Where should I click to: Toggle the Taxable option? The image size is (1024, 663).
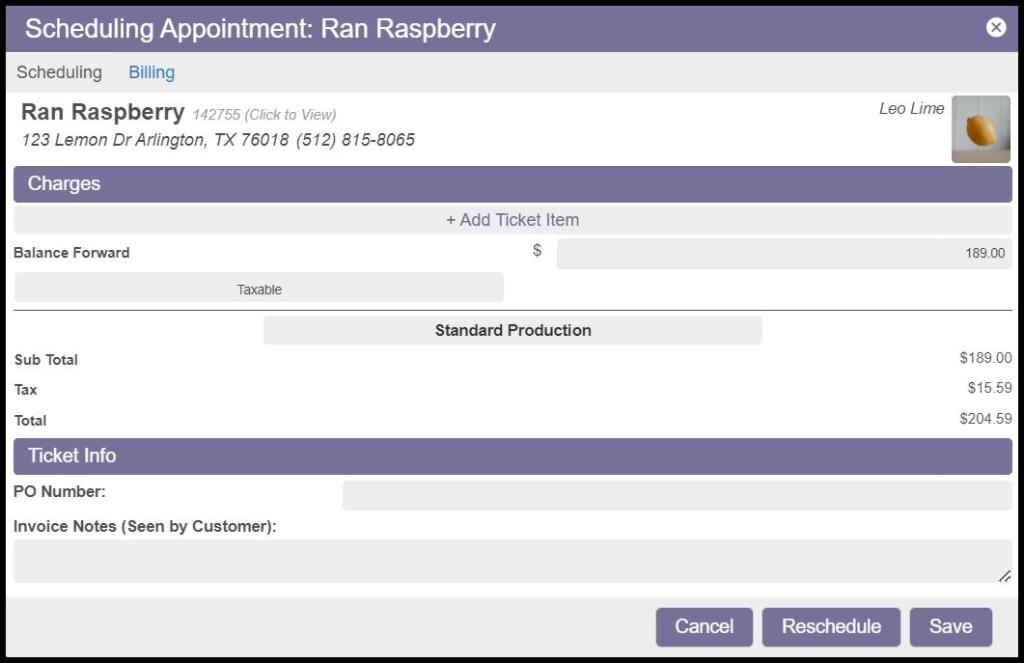[259, 289]
